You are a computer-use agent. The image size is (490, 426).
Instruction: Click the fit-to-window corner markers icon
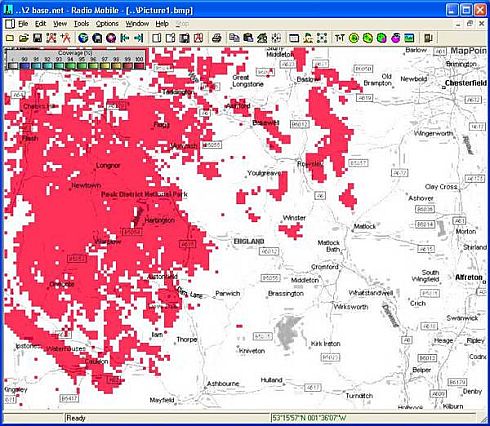click(x=322, y=38)
